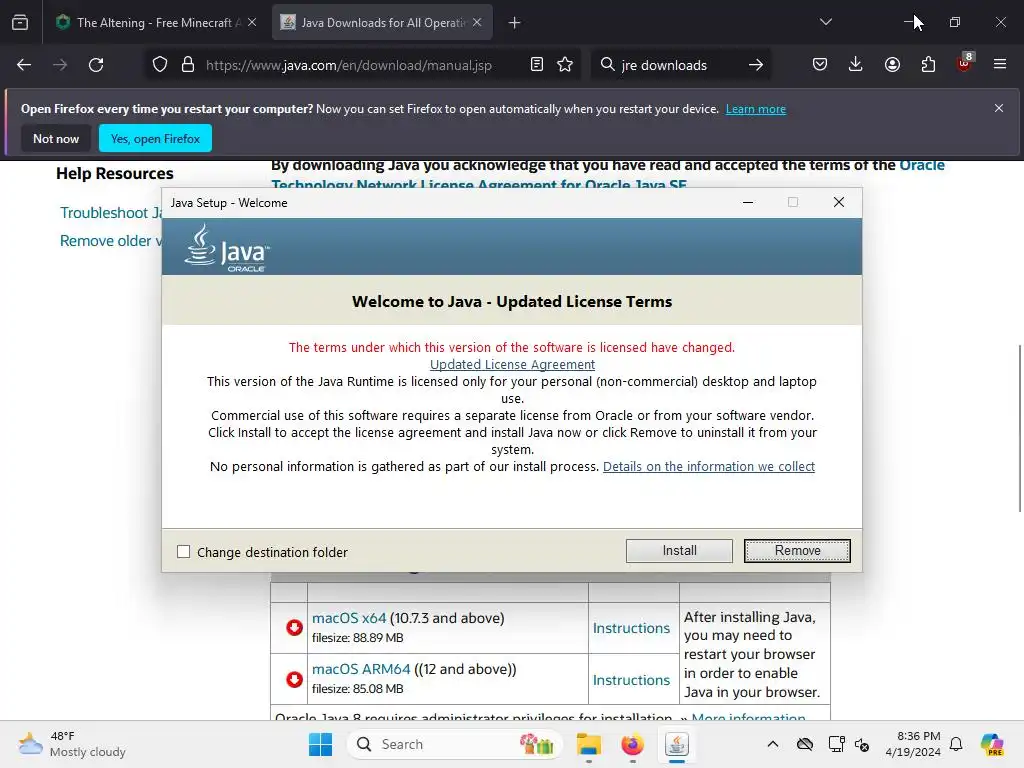Open Updated License Agreement link
This screenshot has width=1024, height=768.
point(512,364)
